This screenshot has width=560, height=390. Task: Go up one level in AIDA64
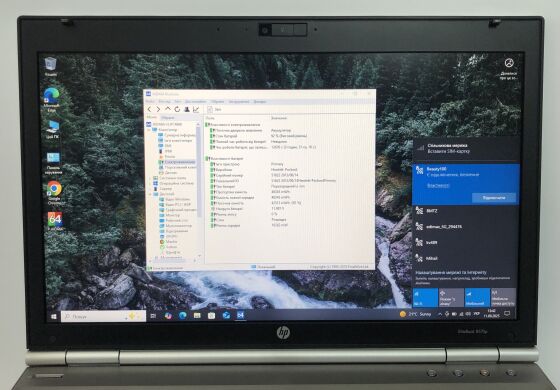point(168,109)
